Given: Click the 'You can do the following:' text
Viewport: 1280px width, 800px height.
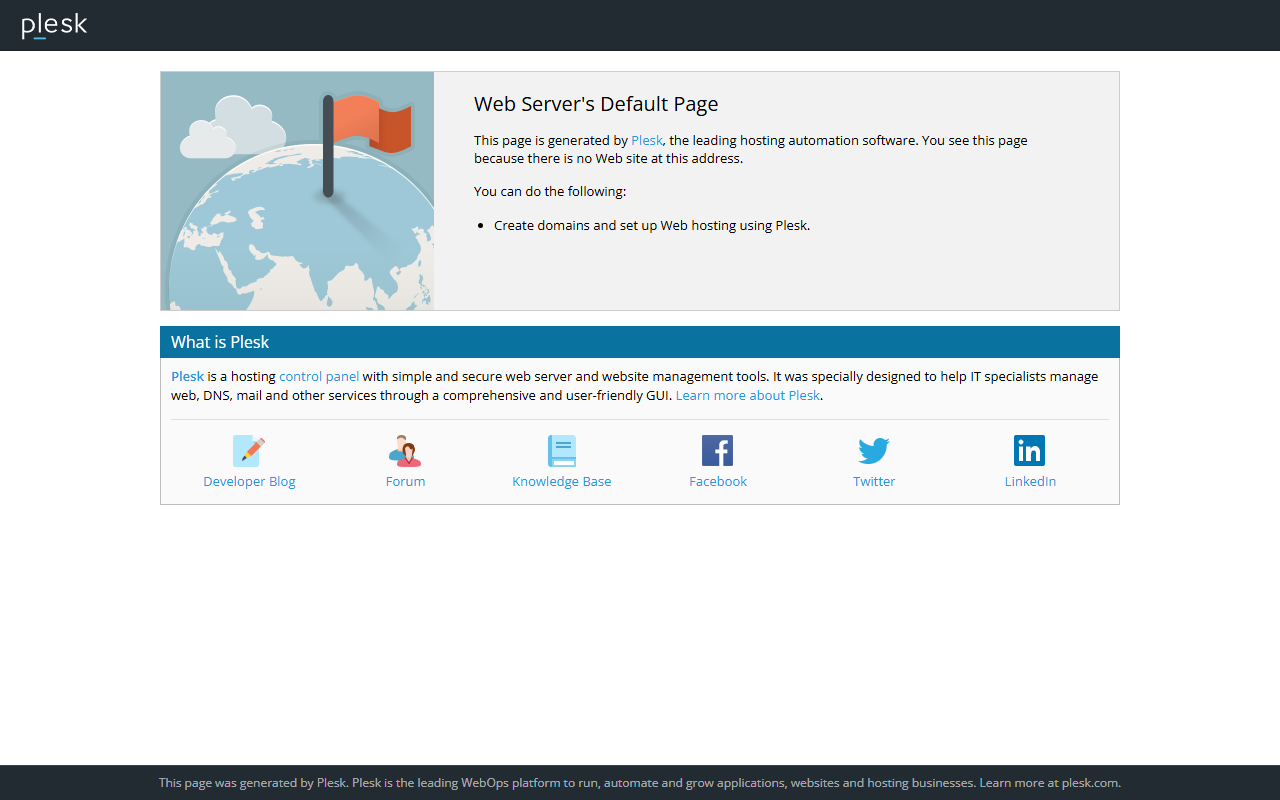Looking at the screenshot, I should tap(550, 191).
